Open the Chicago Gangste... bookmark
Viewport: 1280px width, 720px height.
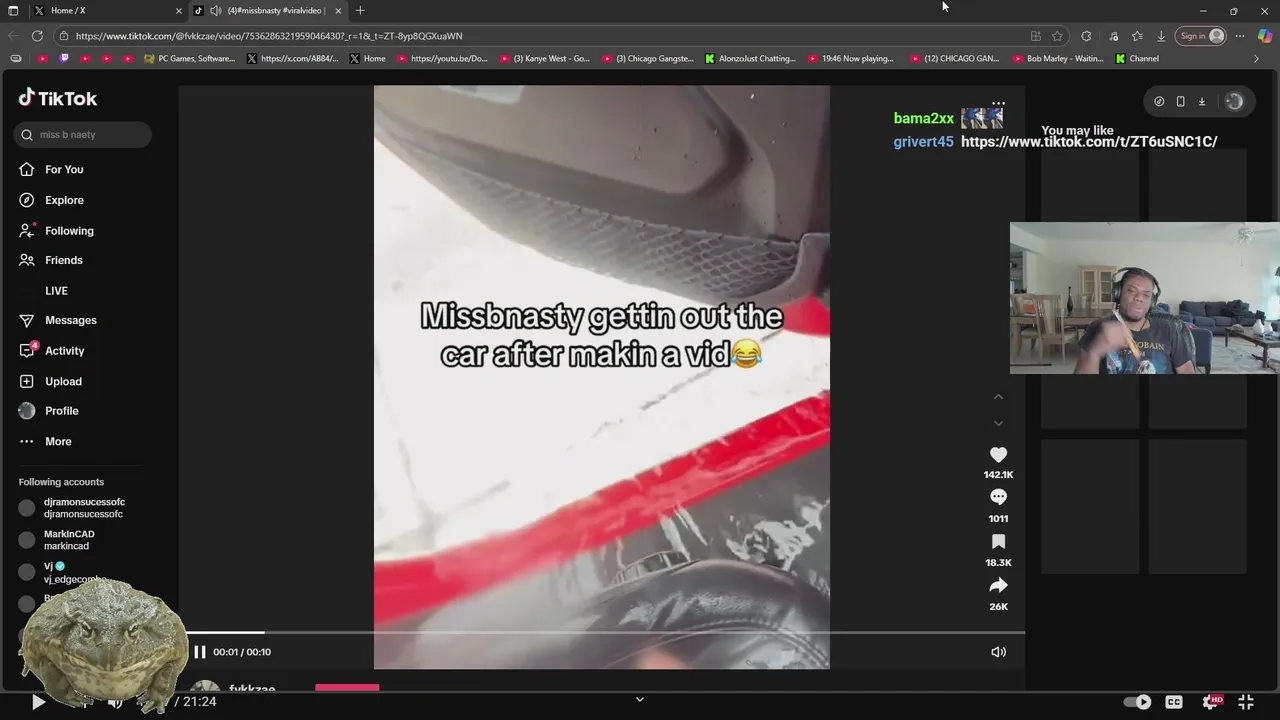point(647,59)
